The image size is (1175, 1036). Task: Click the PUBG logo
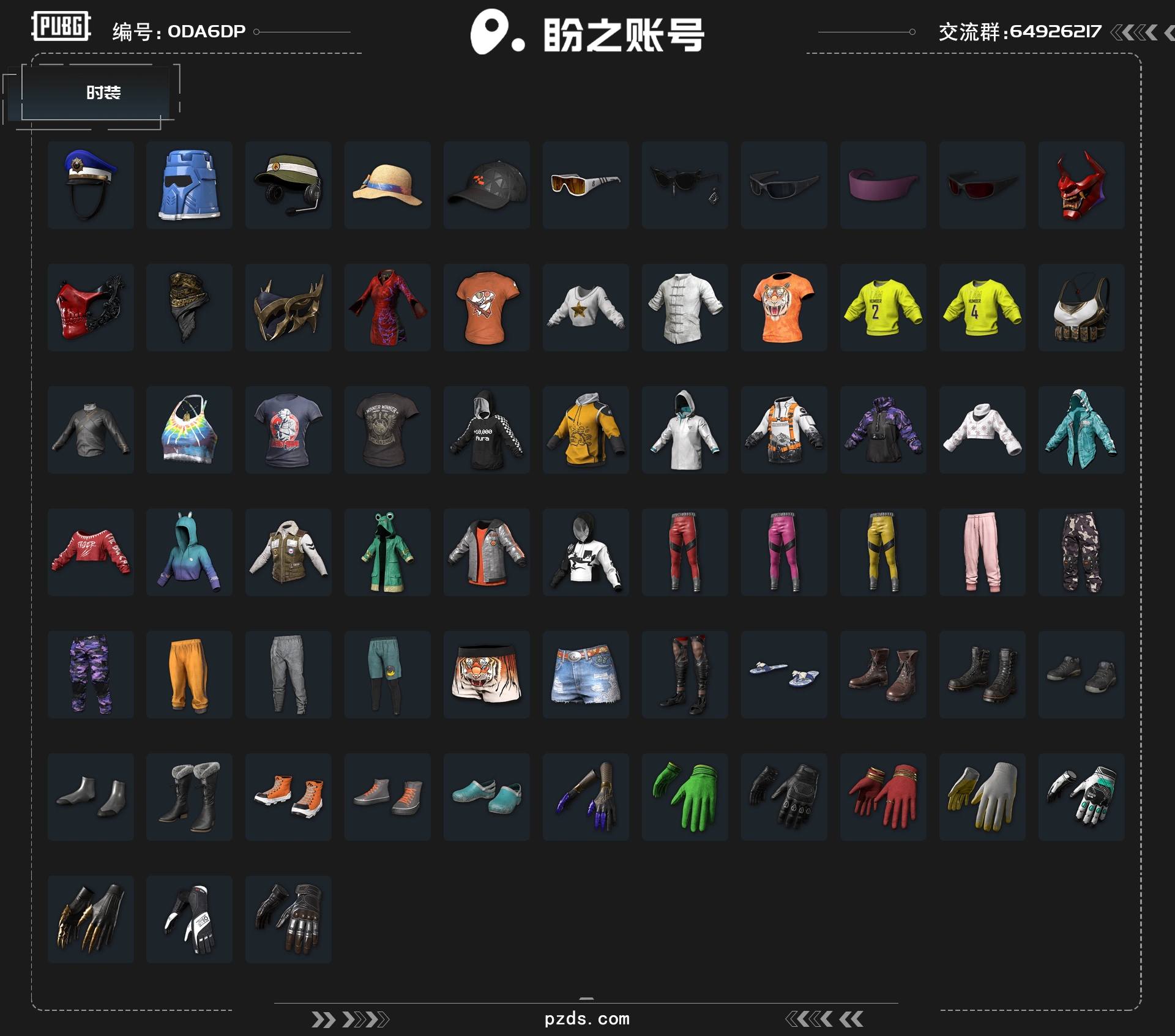pyautogui.click(x=61, y=26)
